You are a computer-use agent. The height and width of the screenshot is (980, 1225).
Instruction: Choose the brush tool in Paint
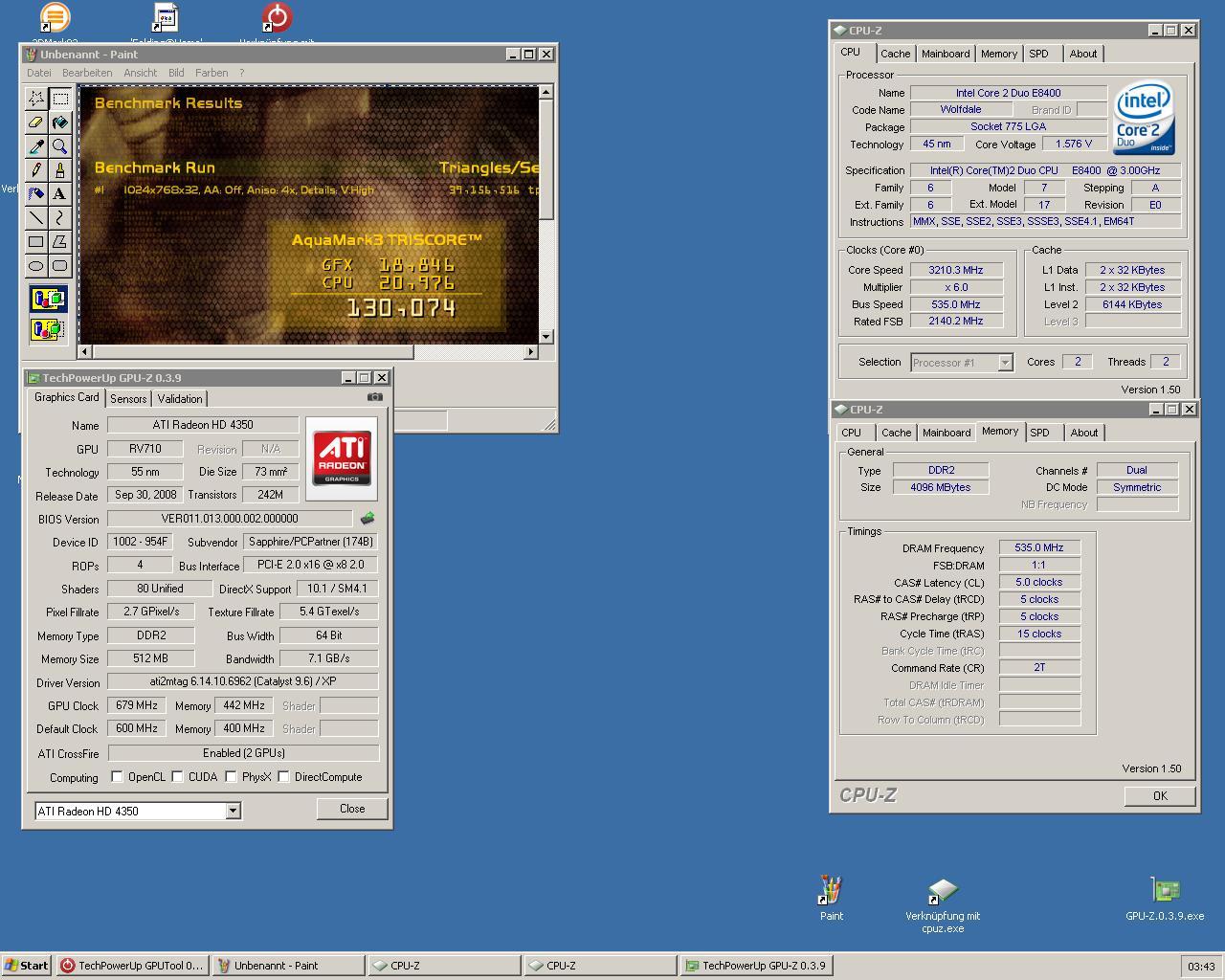point(60,170)
